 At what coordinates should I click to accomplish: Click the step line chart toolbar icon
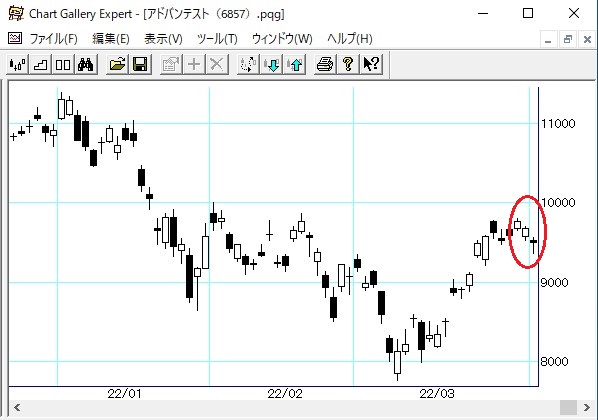pos(40,64)
